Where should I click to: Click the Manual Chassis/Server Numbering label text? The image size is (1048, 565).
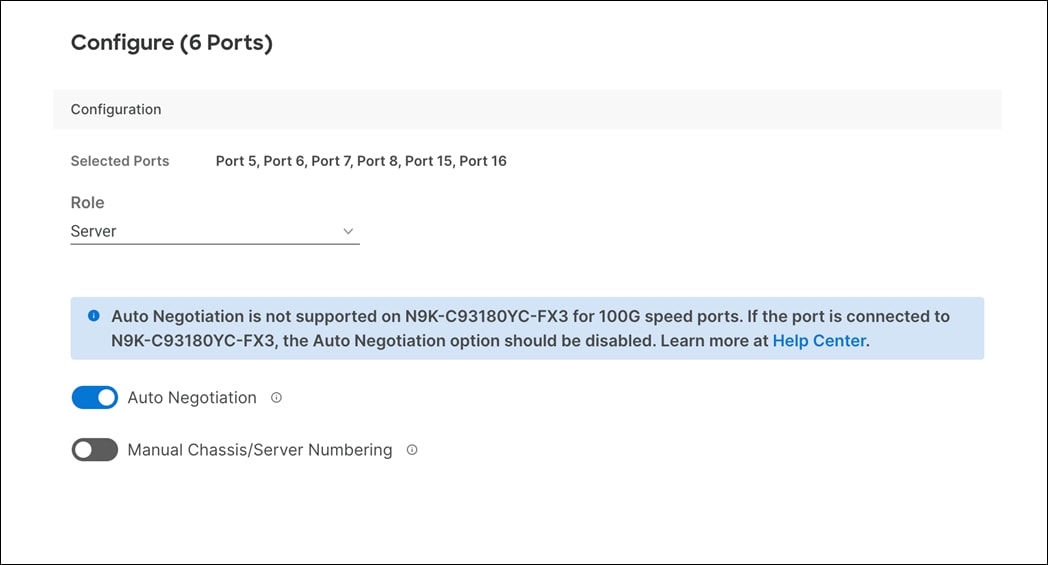[260, 450]
